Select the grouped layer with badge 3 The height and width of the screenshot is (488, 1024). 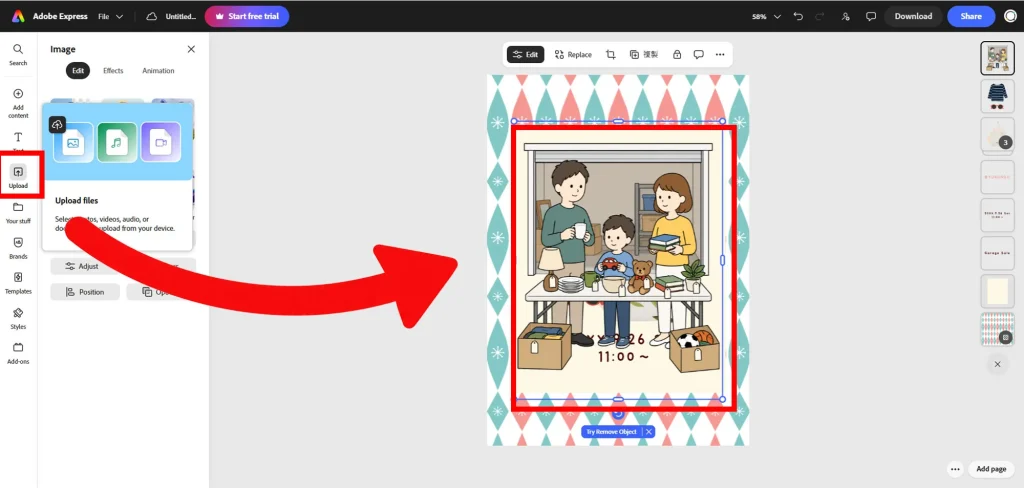[x=997, y=135]
